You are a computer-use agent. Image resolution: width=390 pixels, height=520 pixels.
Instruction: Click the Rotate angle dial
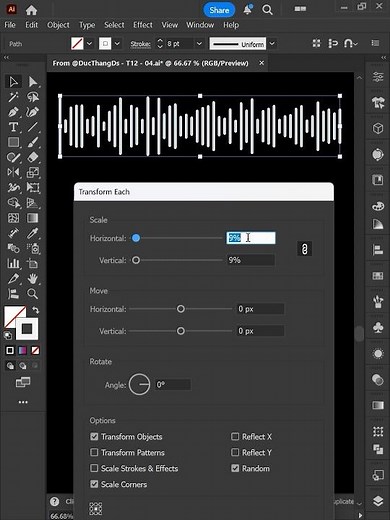tap(139, 384)
